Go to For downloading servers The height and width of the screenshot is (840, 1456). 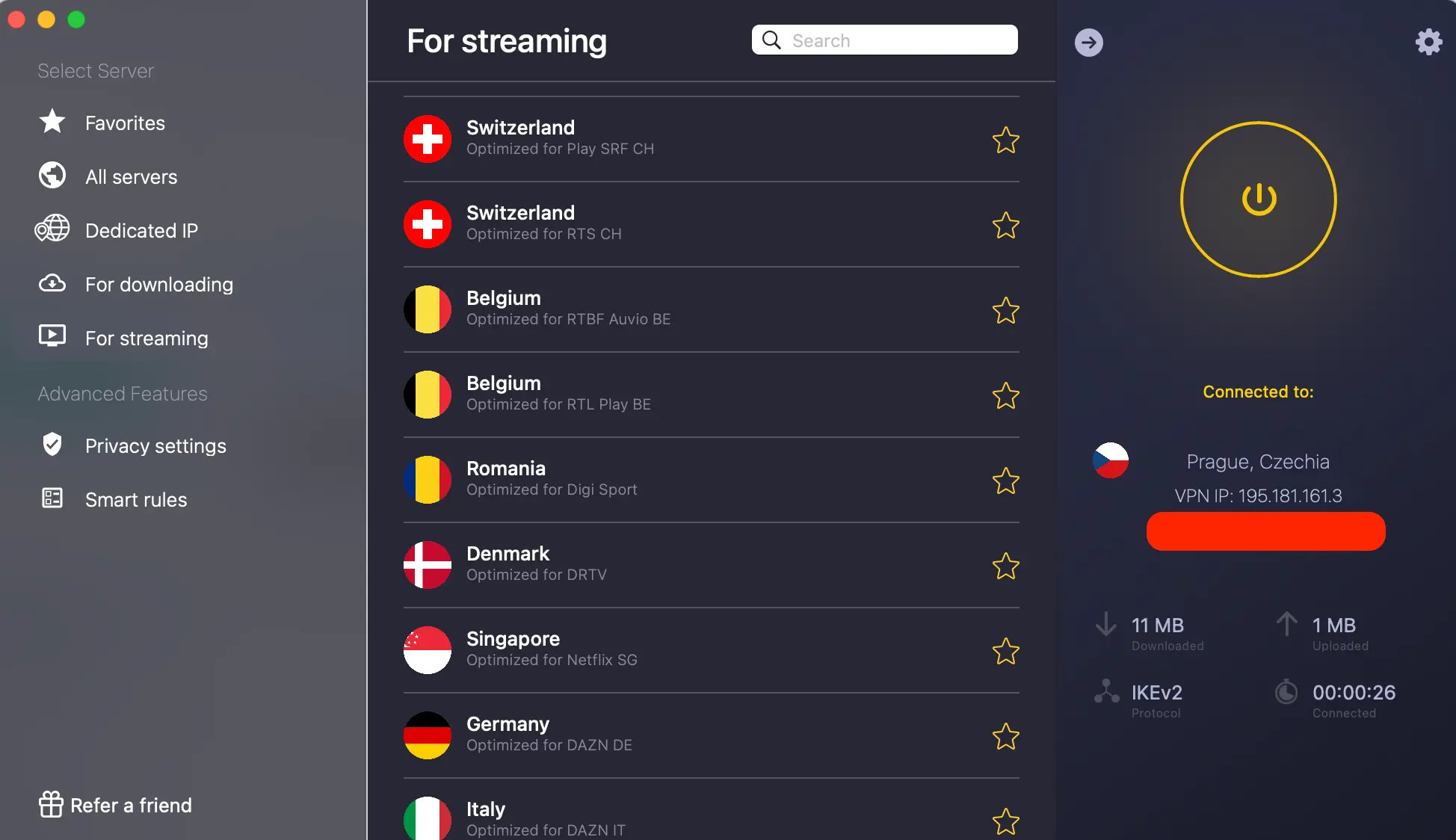pyautogui.click(x=158, y=285)
